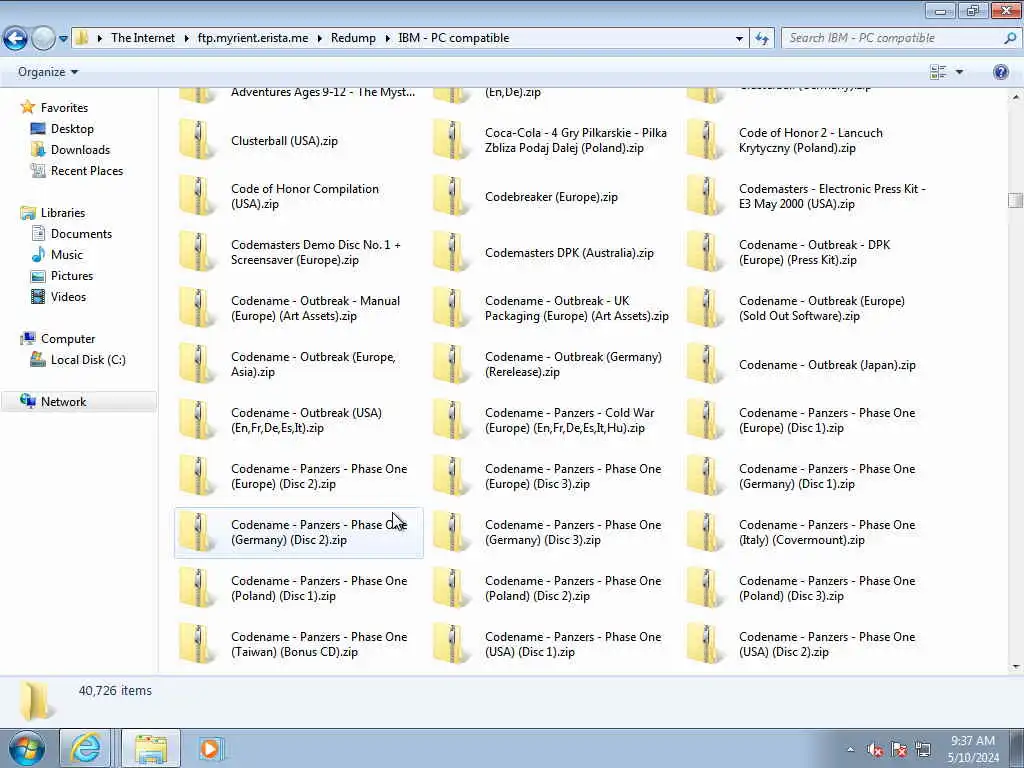Open the Windows Start menu
Viewport: 1024px width, 768px height.
27,748
